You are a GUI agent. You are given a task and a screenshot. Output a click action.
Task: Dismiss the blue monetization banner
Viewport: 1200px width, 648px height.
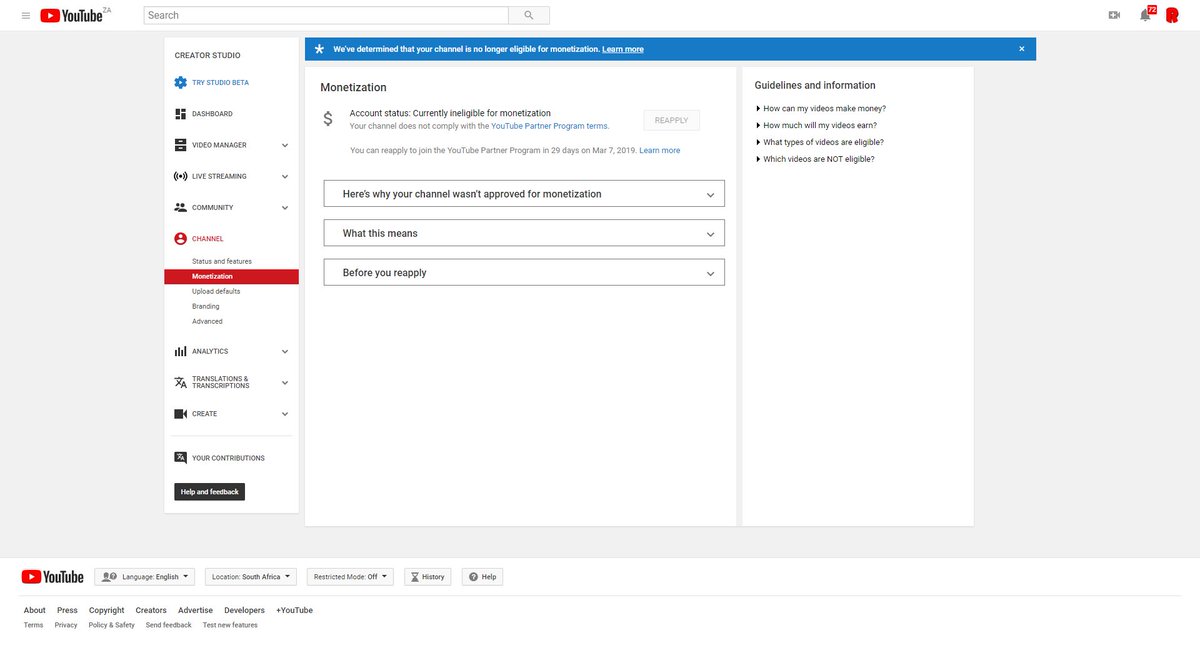tap(1021, 49)
